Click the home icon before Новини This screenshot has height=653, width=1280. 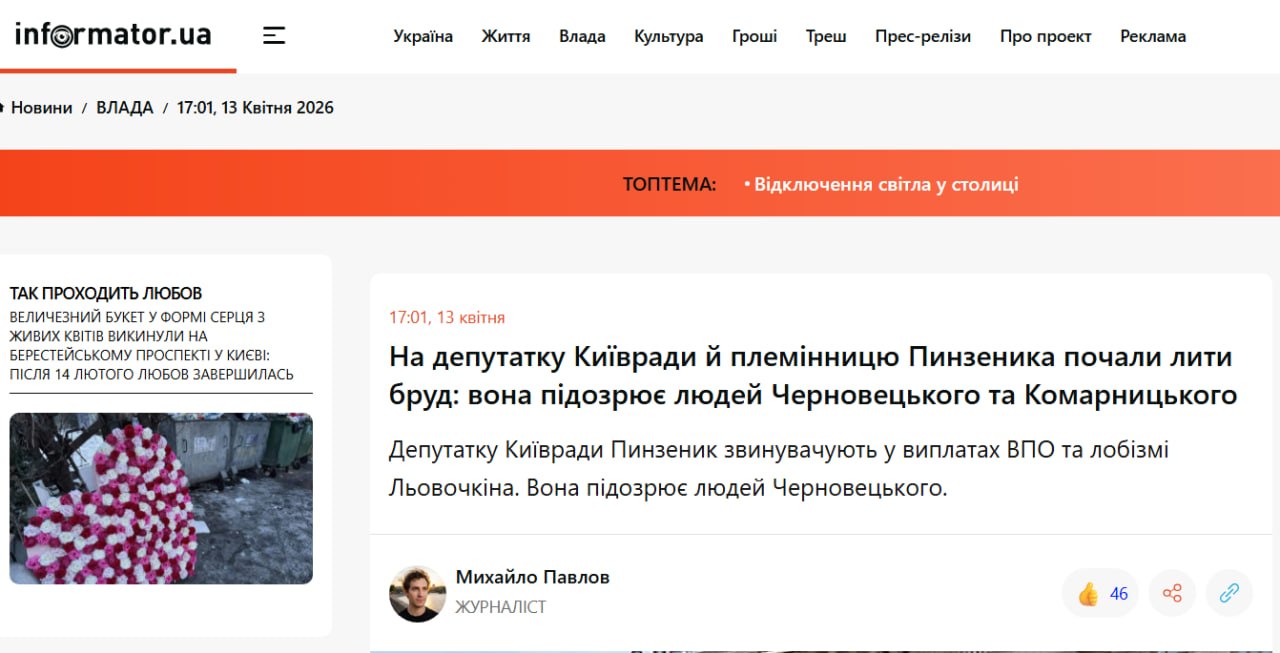[2, 108]
